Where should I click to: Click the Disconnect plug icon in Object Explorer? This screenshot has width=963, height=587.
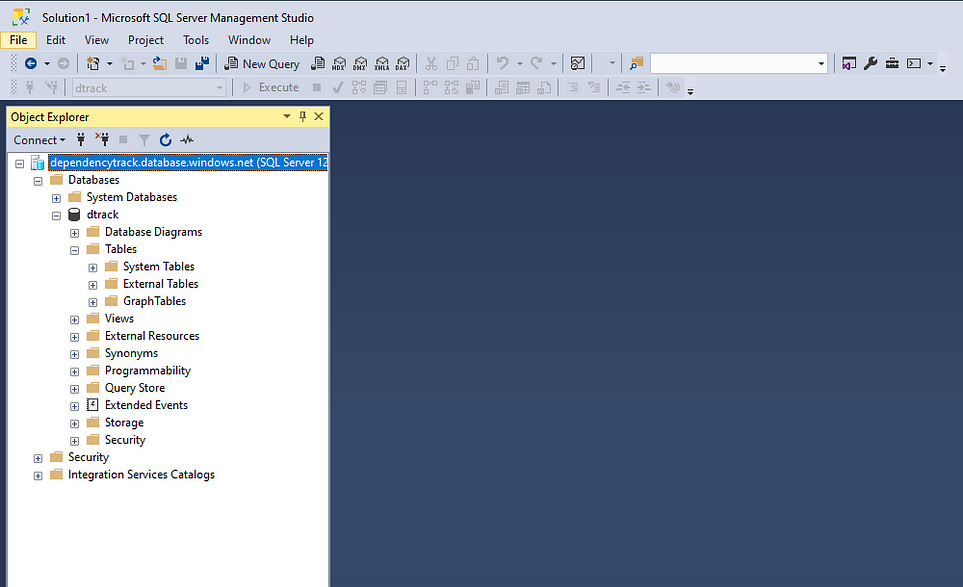102,140
